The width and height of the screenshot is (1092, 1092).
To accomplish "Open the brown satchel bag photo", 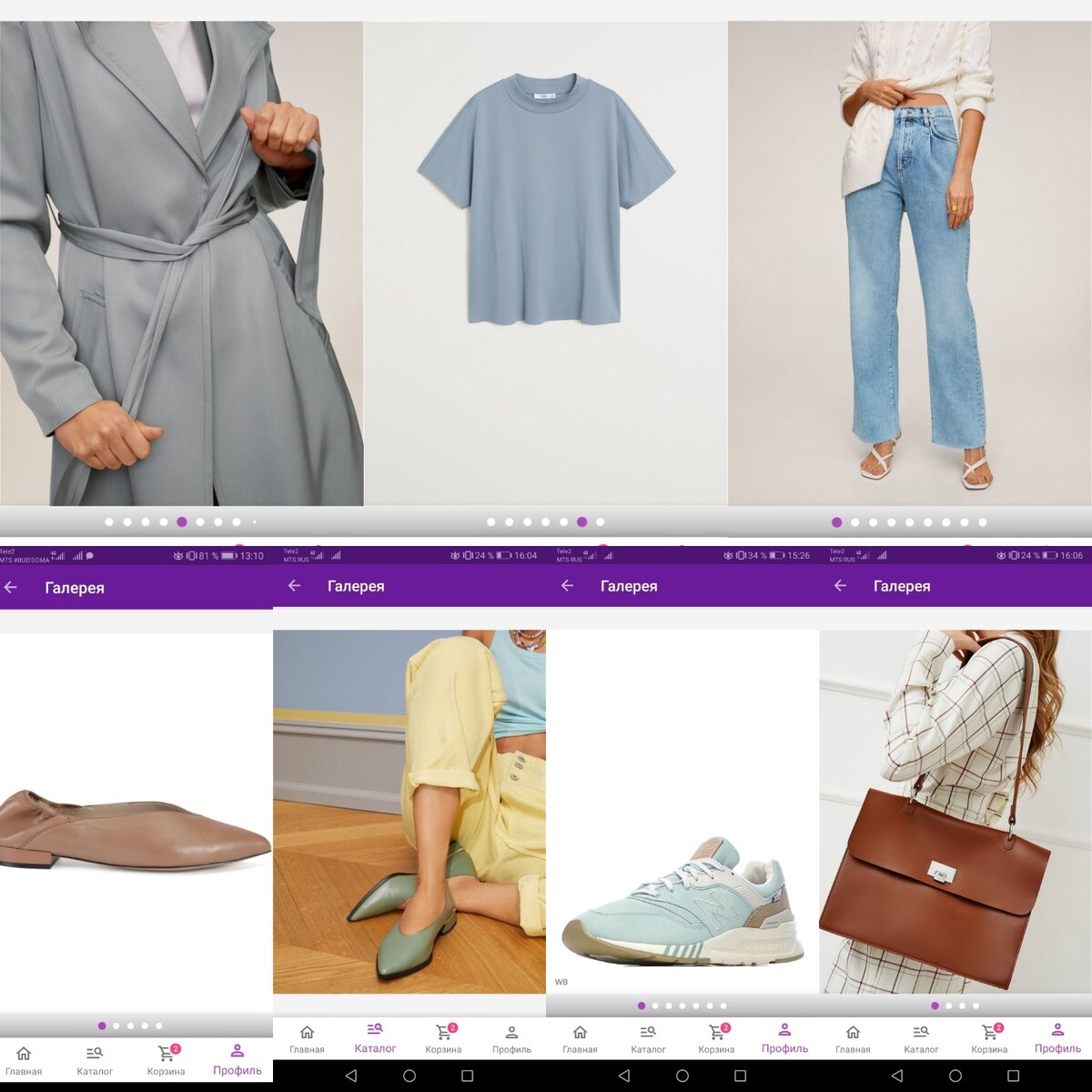I will [x=955, y=811].
